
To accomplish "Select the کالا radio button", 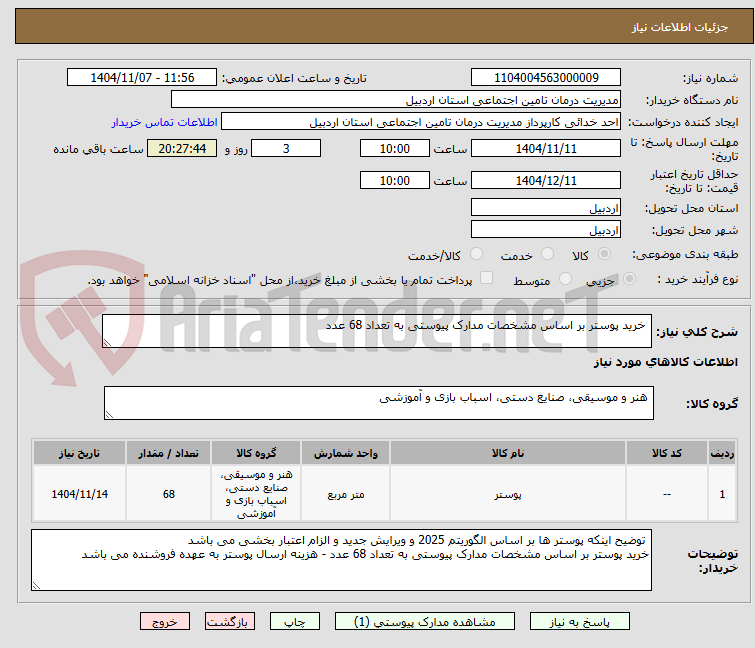I will pos(604,254).
